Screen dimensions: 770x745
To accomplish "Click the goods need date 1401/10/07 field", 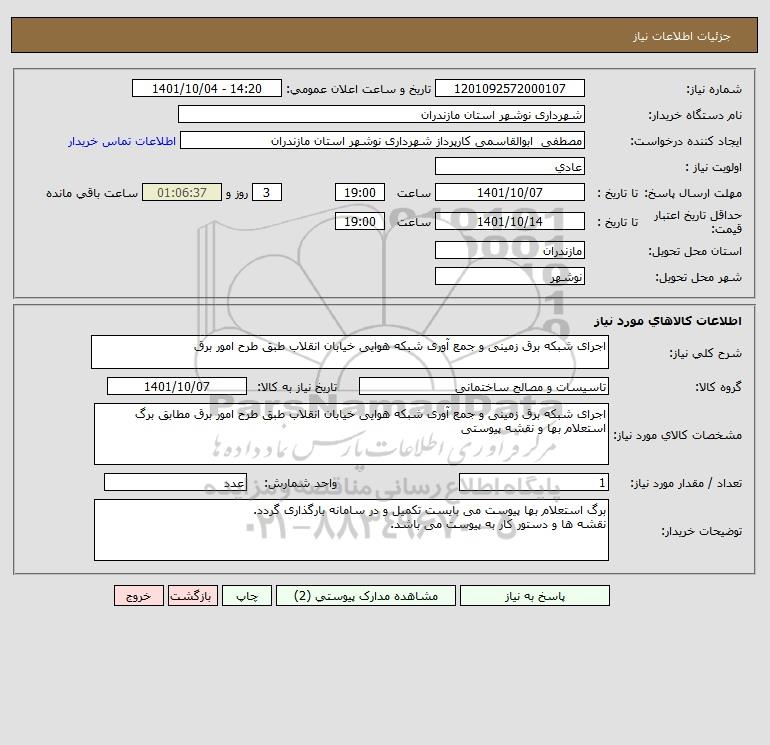I will 177,386.
